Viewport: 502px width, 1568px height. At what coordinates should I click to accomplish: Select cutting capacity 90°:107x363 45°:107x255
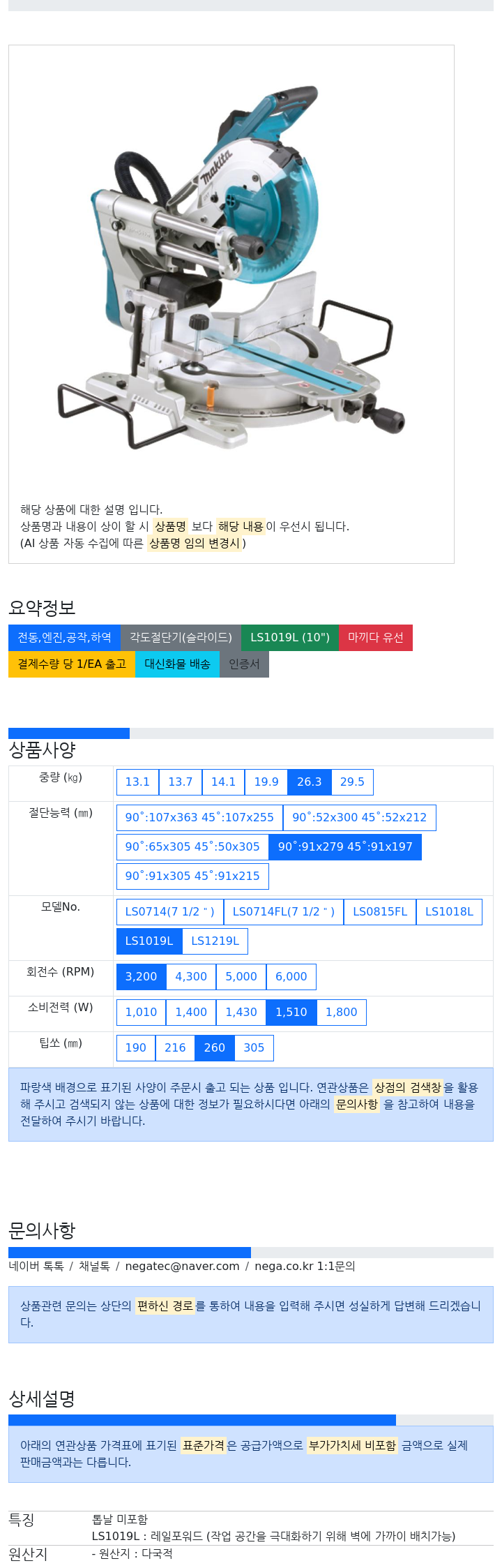[199, 818]
